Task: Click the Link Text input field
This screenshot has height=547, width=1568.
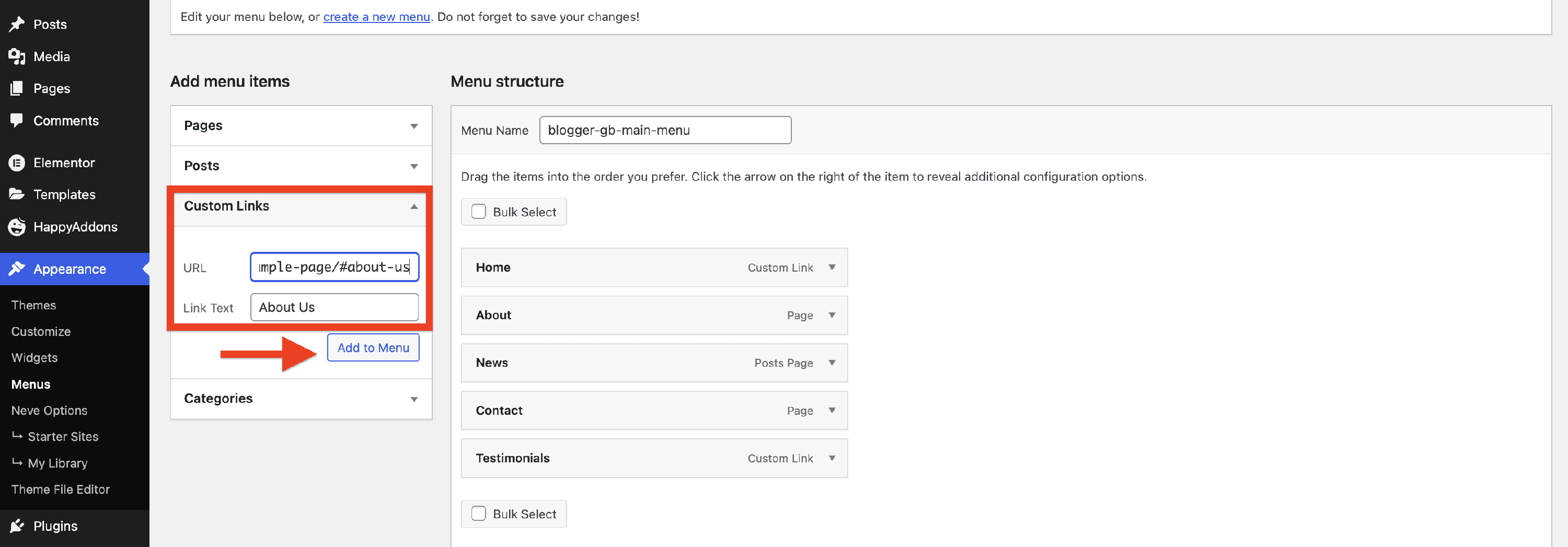Action: [334, 307]
